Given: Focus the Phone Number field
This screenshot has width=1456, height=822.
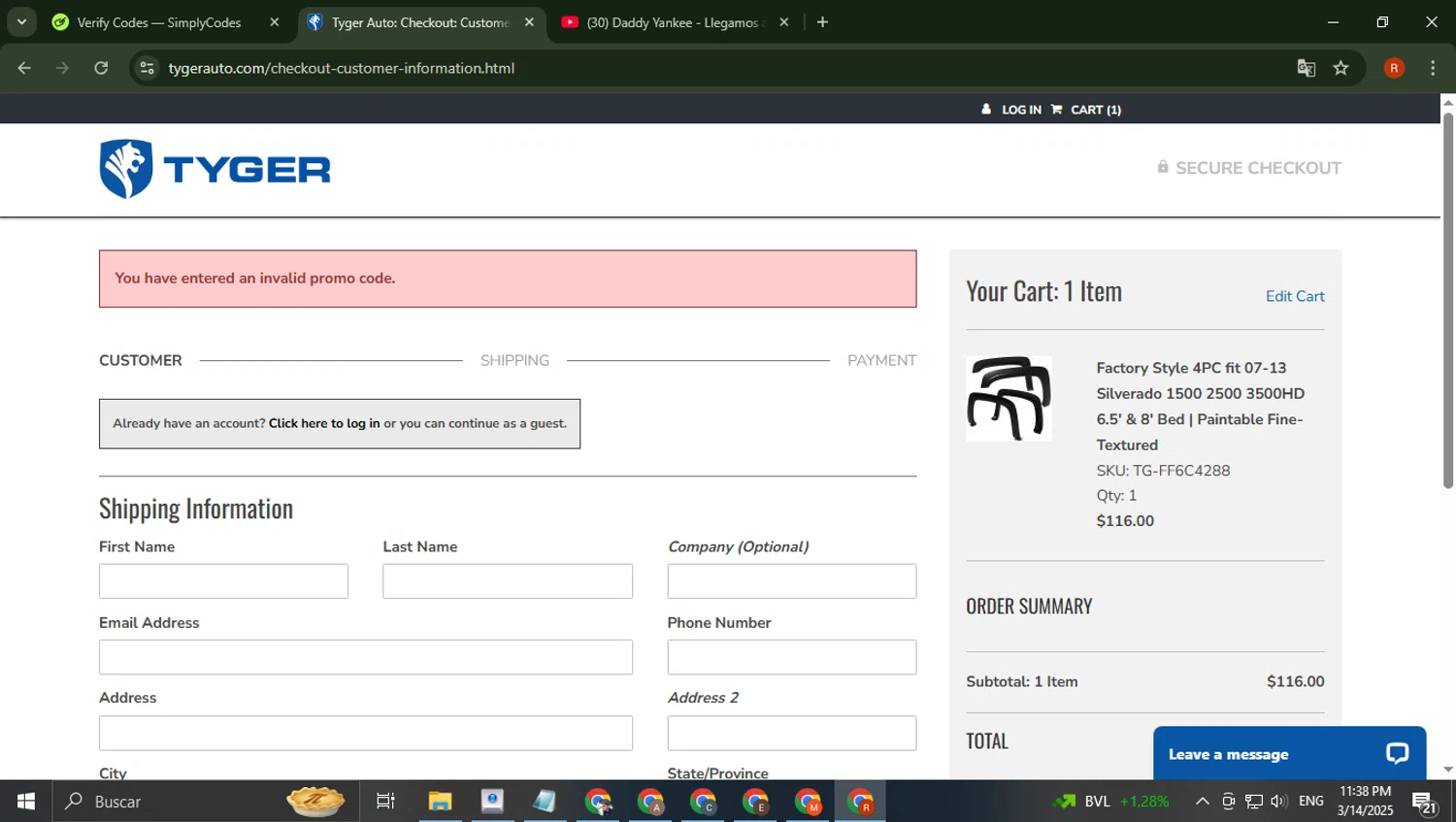Looking at the screenshot, I should tap(792, 657).
